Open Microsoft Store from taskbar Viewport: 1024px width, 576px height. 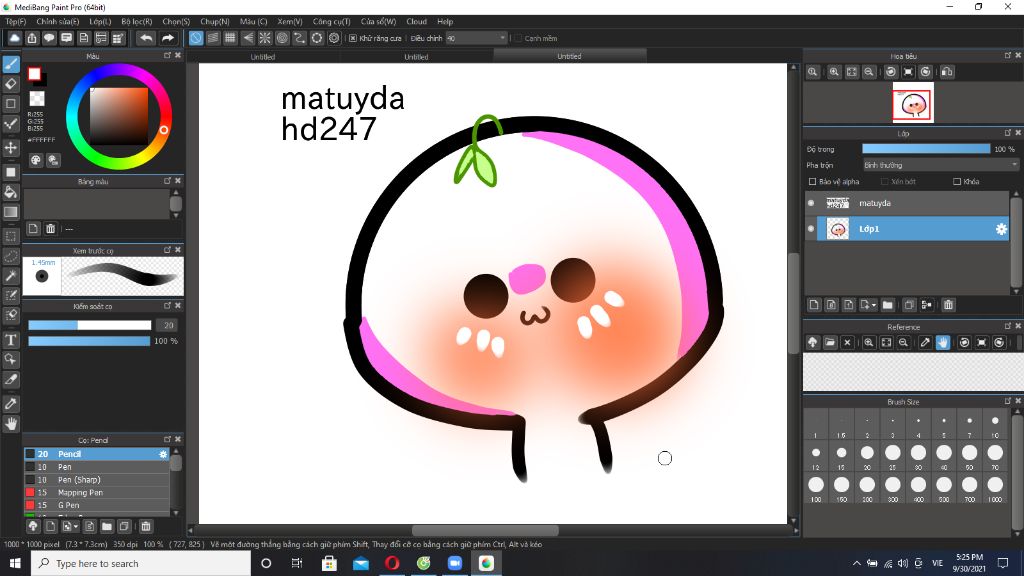click(329, 563)
